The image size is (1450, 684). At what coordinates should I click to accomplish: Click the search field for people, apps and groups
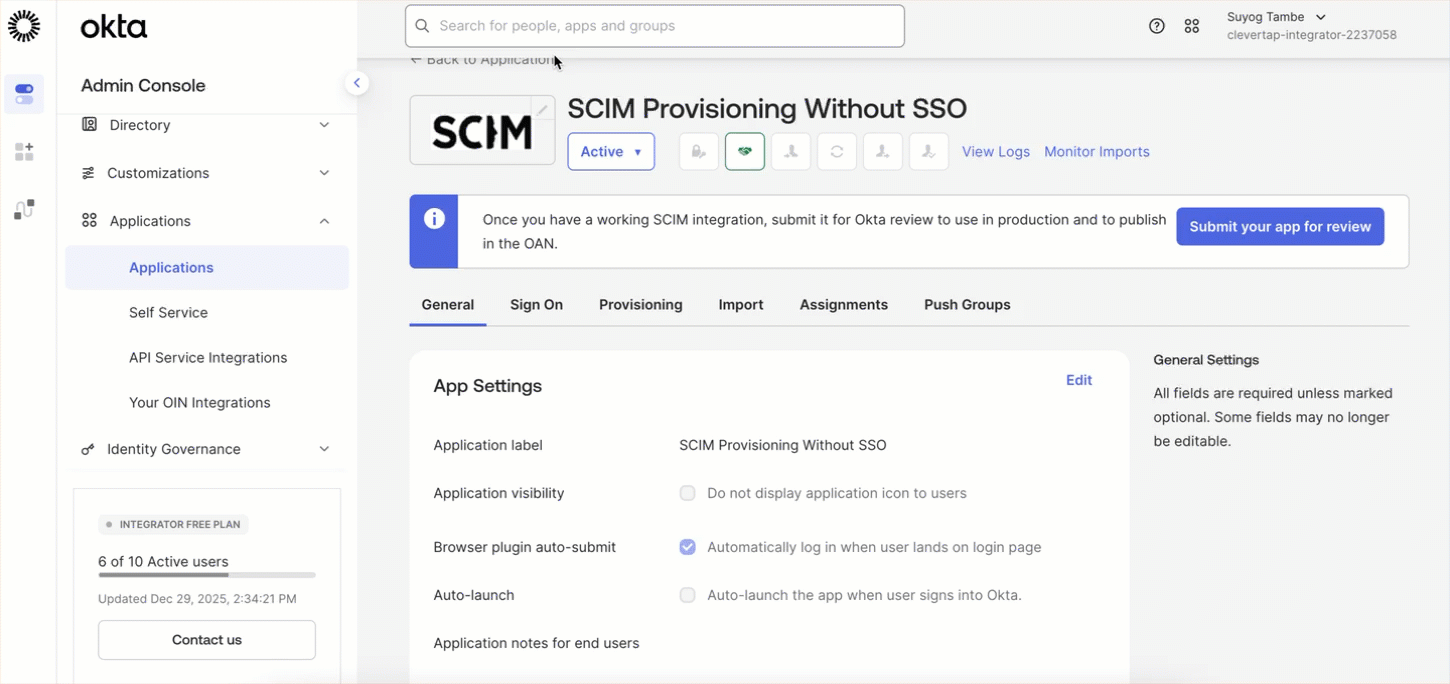click(655, 26)
